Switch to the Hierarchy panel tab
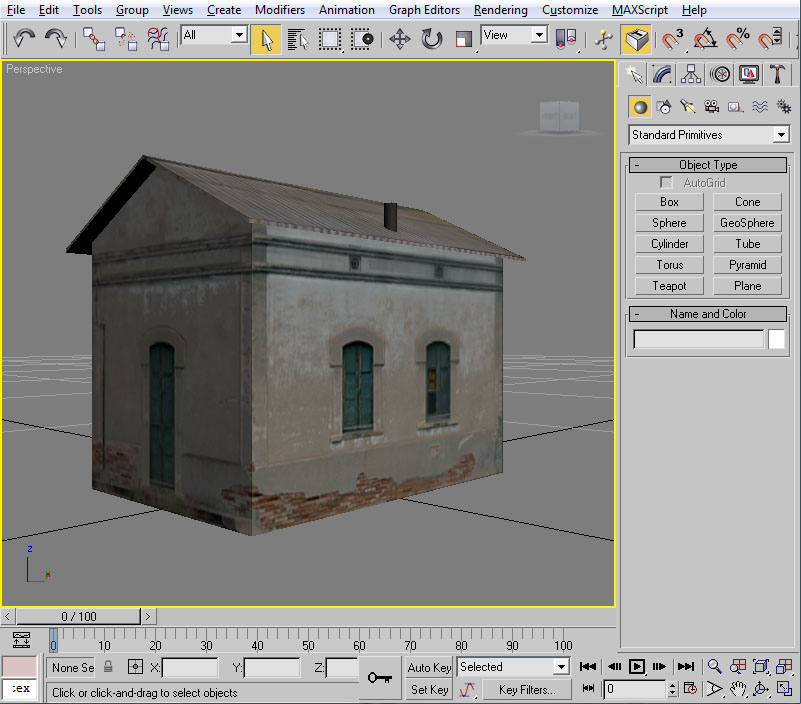Image resolution: width=801 pixels, height=704 pixels. (691, 75)
